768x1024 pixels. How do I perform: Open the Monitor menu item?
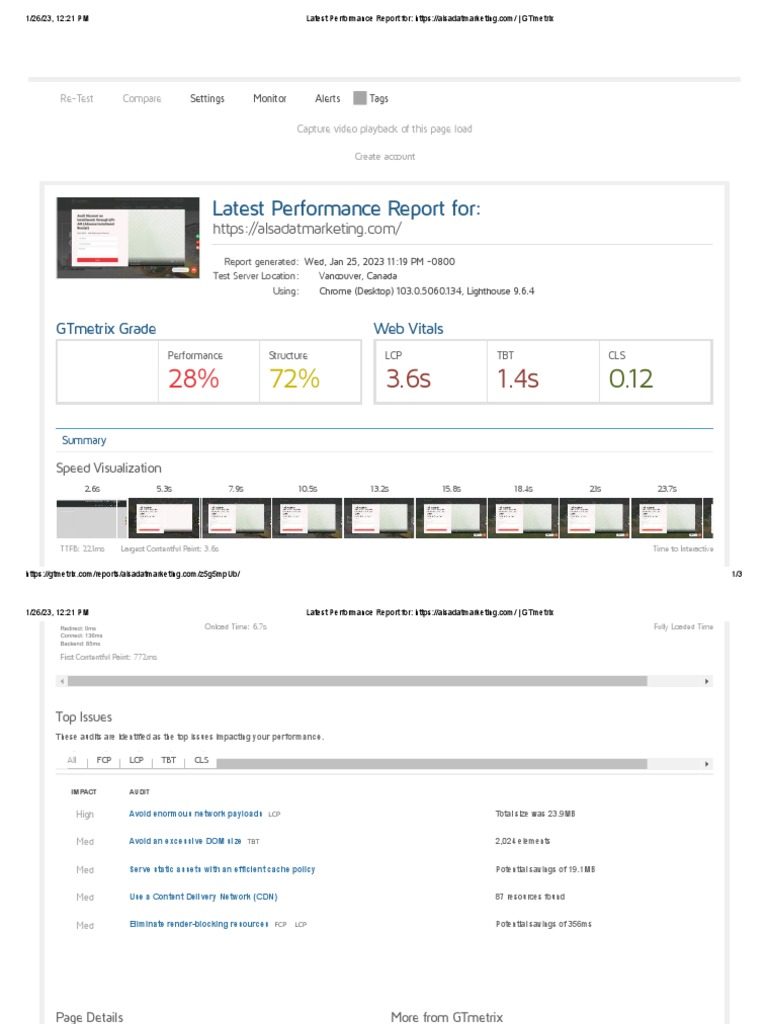(x=270, y=99)
